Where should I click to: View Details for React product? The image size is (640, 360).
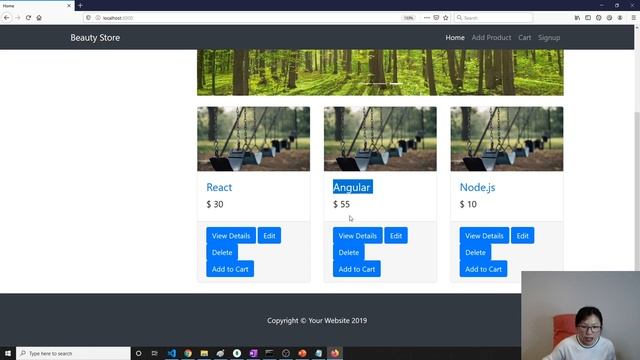231,236
